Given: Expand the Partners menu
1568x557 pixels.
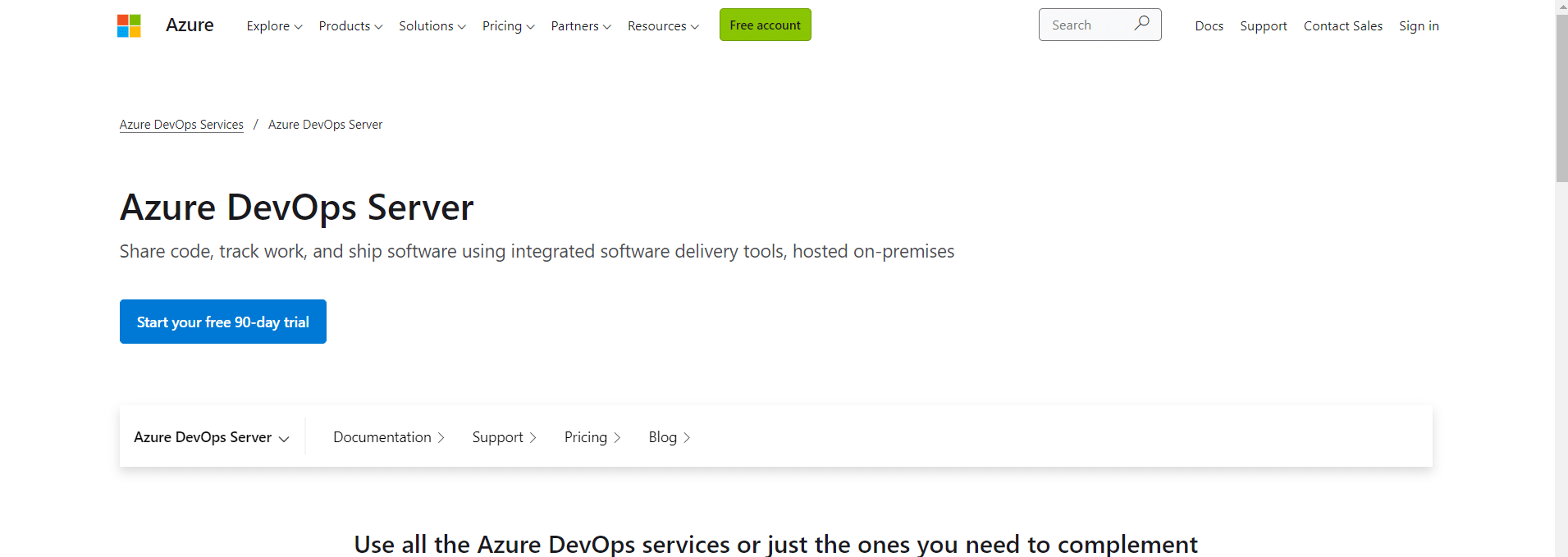Looking at the screenshot, I should click(x=581, y=26).
